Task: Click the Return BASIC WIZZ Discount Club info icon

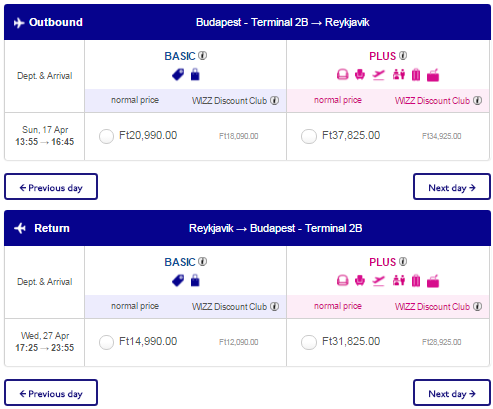Action: click(274, 306)
